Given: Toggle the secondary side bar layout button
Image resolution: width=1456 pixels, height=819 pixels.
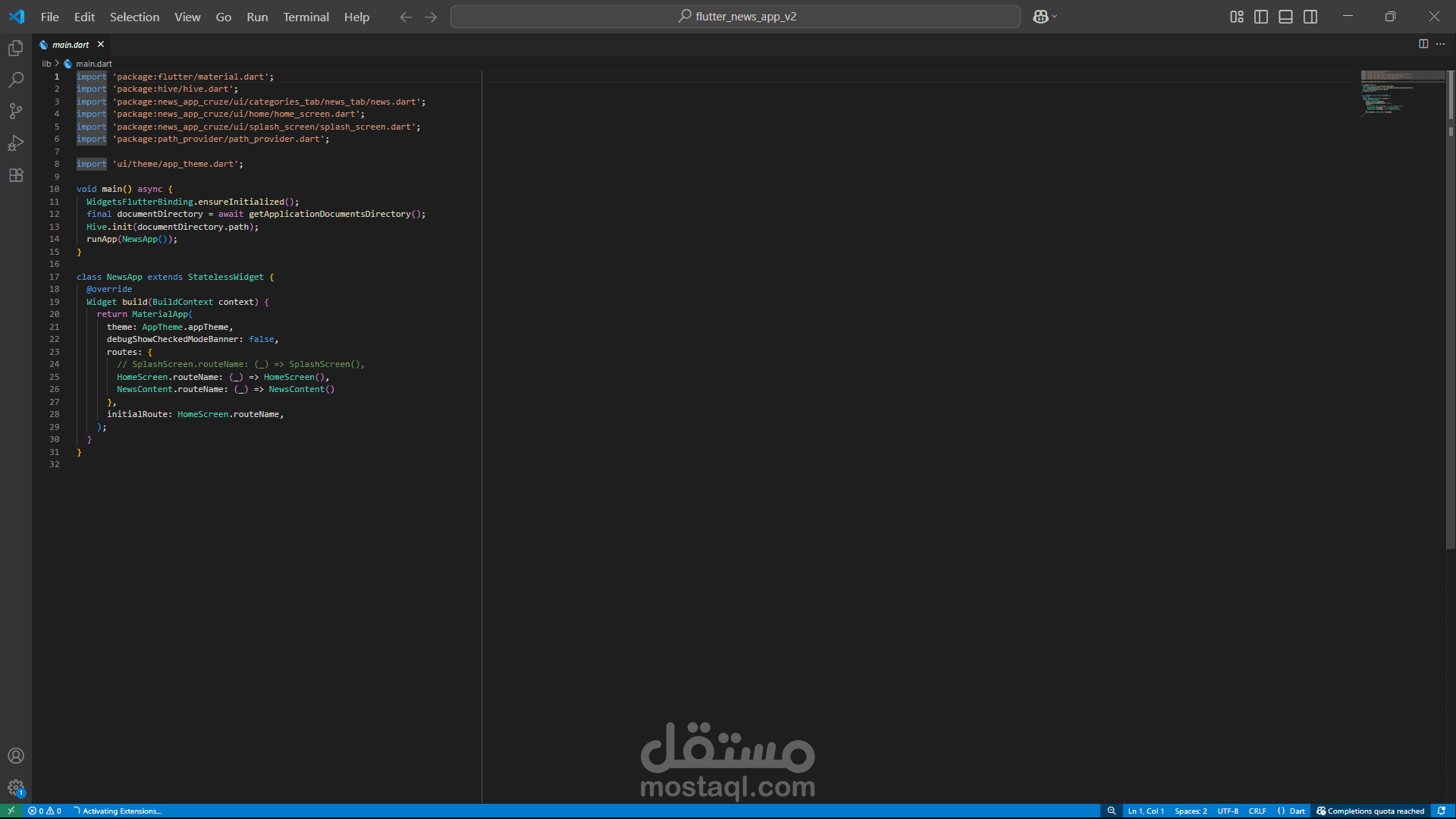Looking at the screenshot, I should (x=1310, y=17).
